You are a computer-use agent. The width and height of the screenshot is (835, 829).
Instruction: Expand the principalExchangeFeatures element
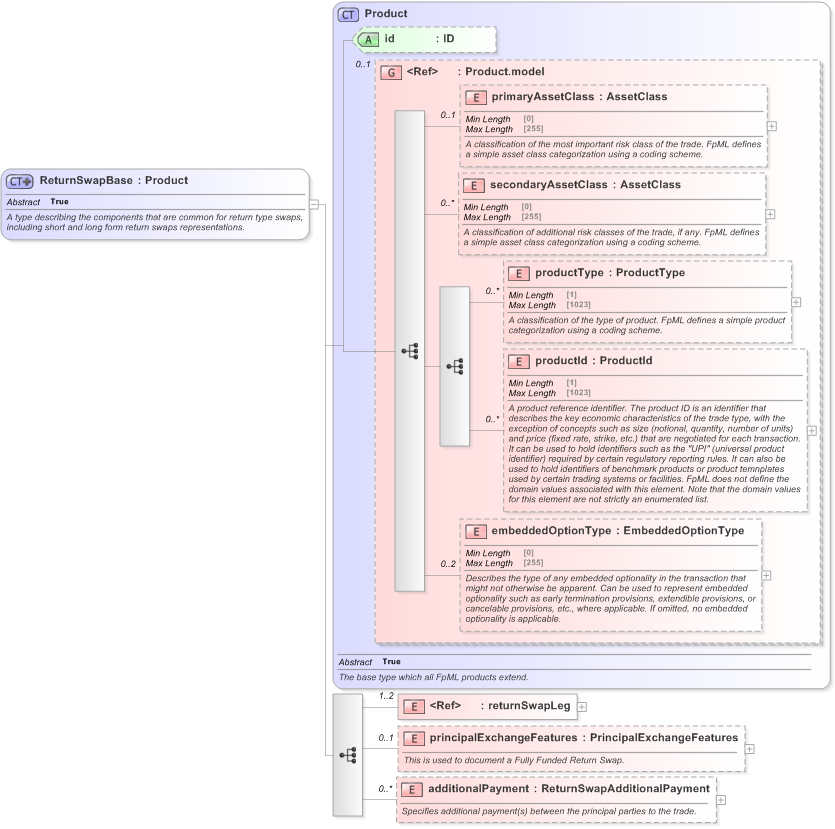tap(750, 749)
